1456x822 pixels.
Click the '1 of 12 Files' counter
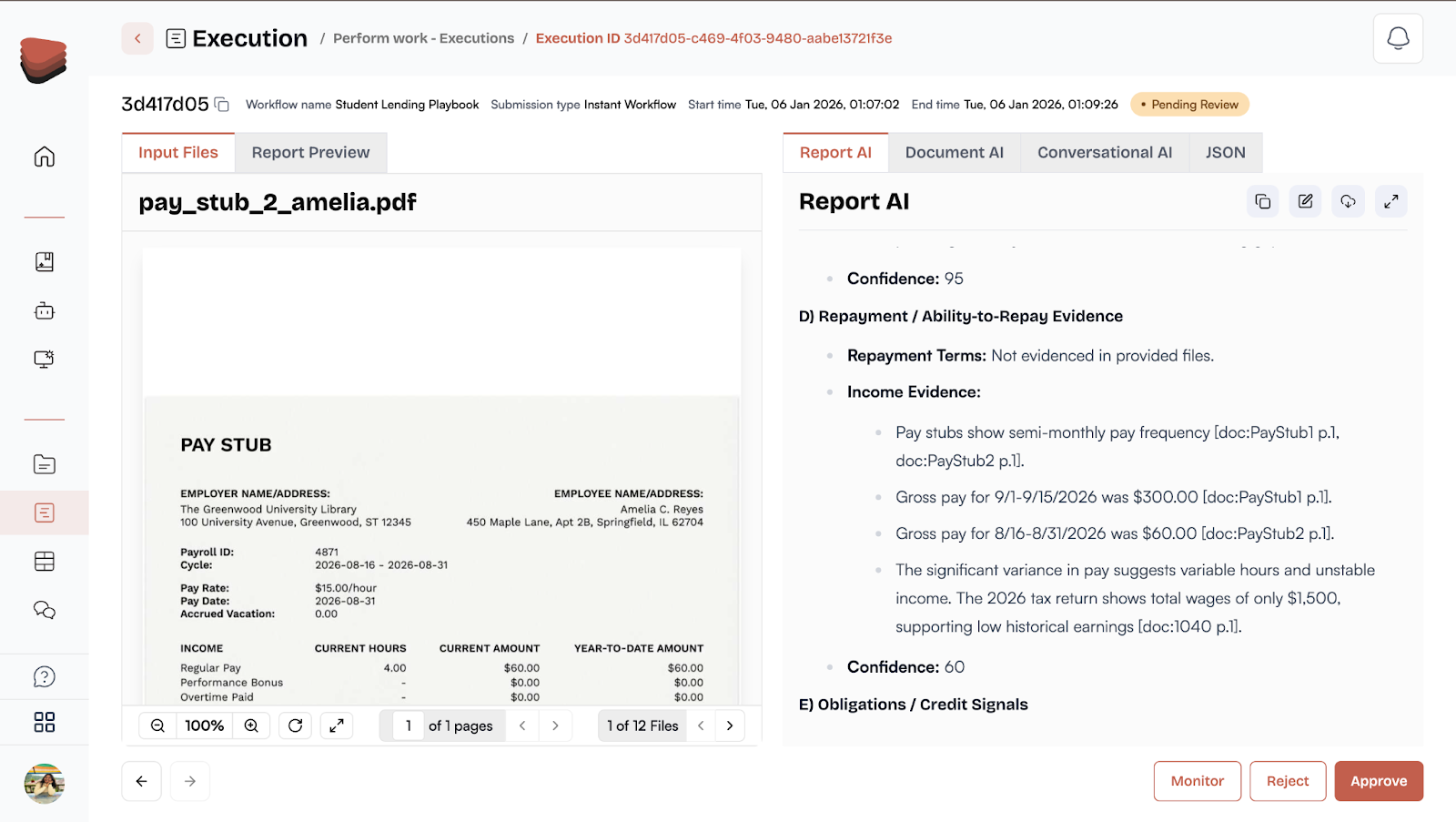tap(642, 726)
